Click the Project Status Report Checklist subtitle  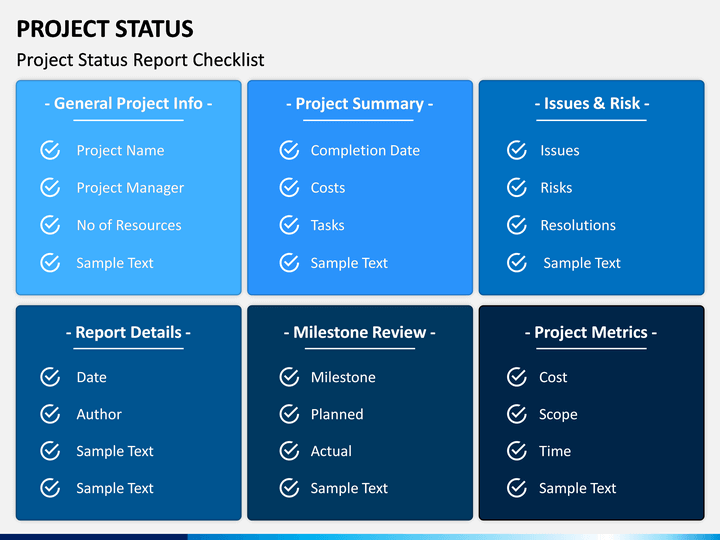[141, 60]
